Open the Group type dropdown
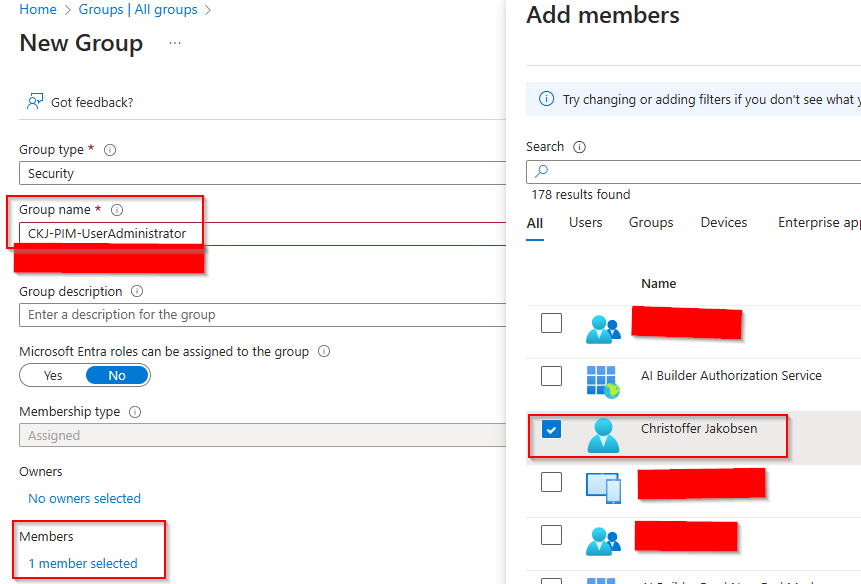 pos(260,174)
